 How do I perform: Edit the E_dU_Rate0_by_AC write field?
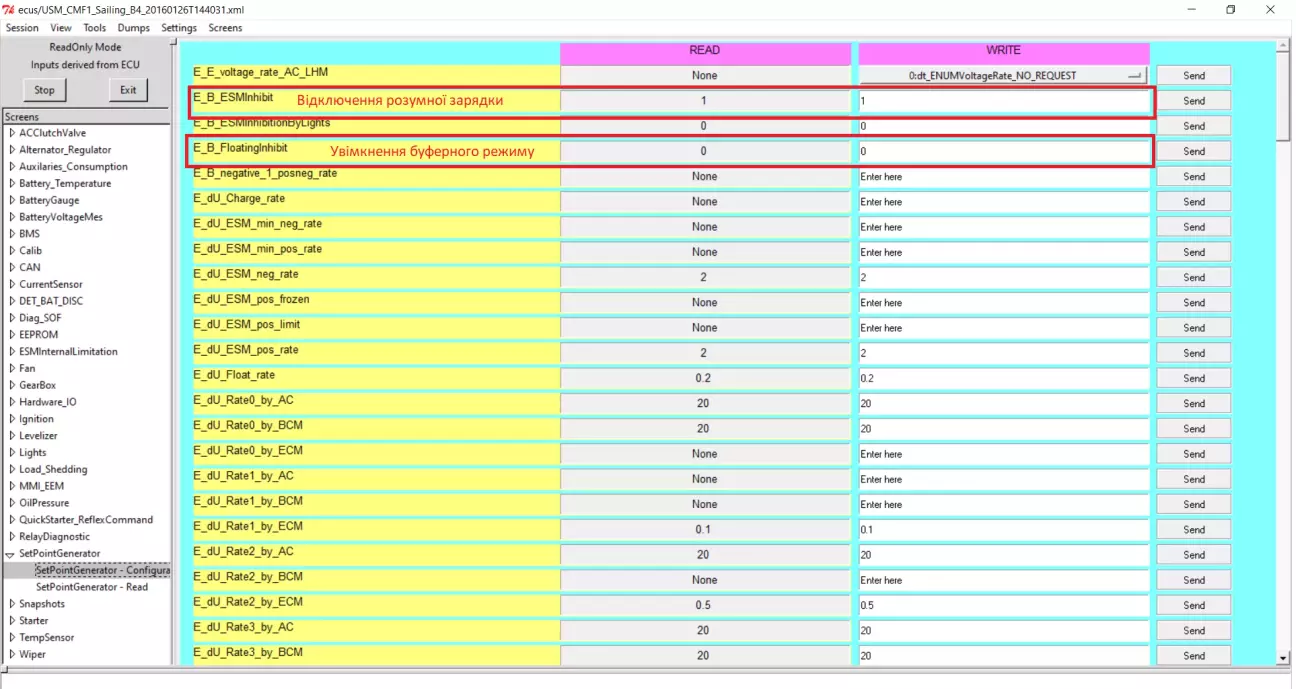pos(1004,403)
